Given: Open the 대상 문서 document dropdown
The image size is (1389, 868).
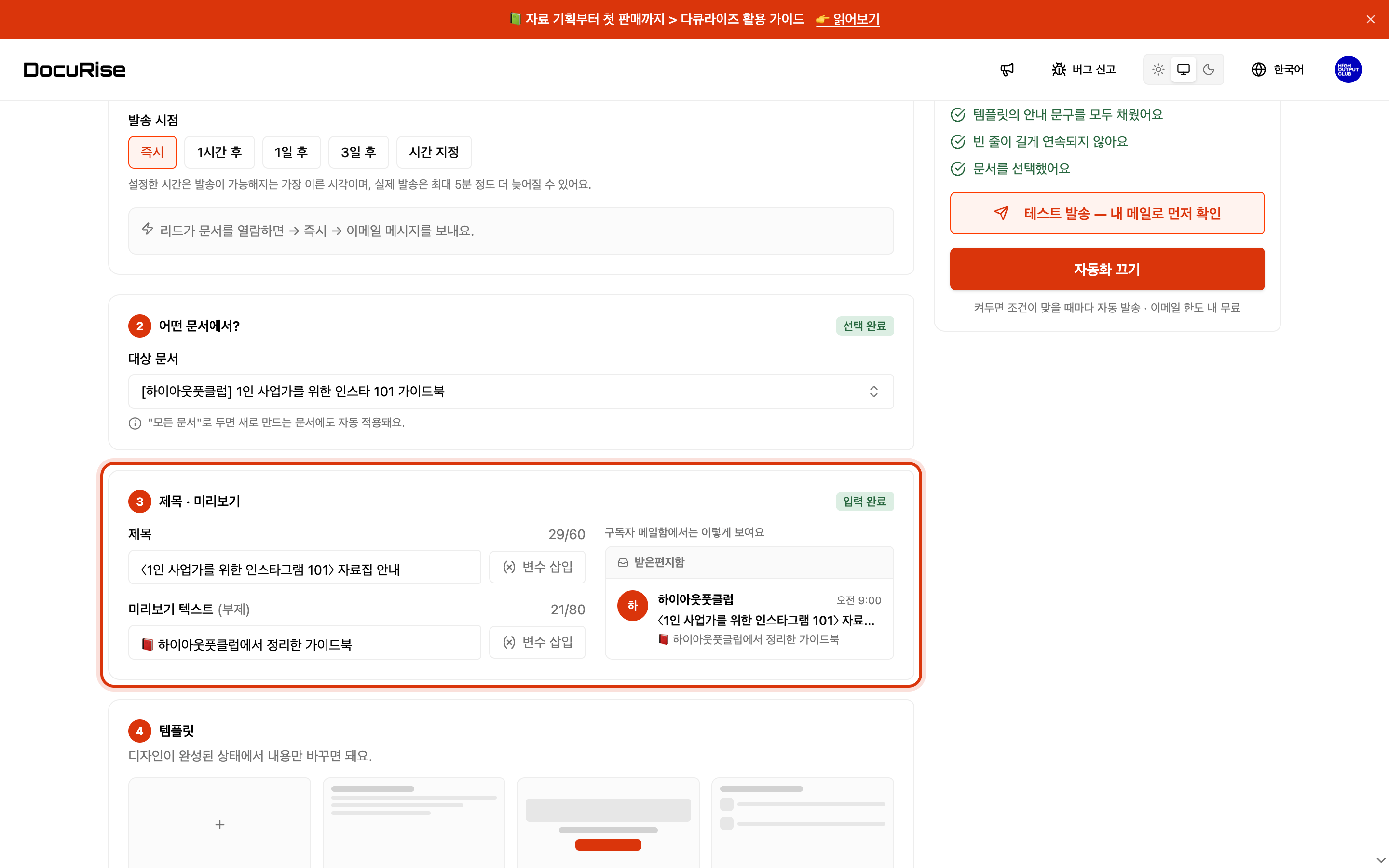Looking at the screenshot, I should 511,392.
